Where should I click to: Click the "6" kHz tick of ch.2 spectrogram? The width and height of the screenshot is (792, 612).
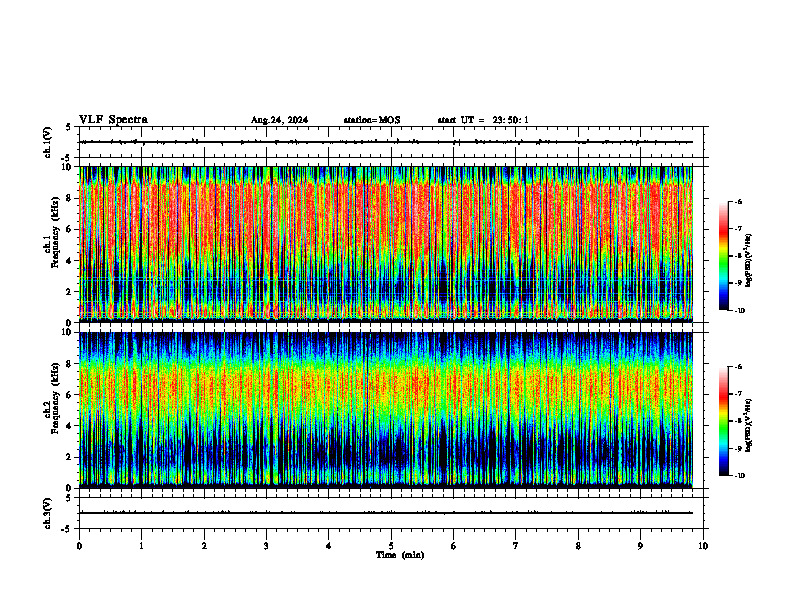pyautogui.click(x=68, y=395)
